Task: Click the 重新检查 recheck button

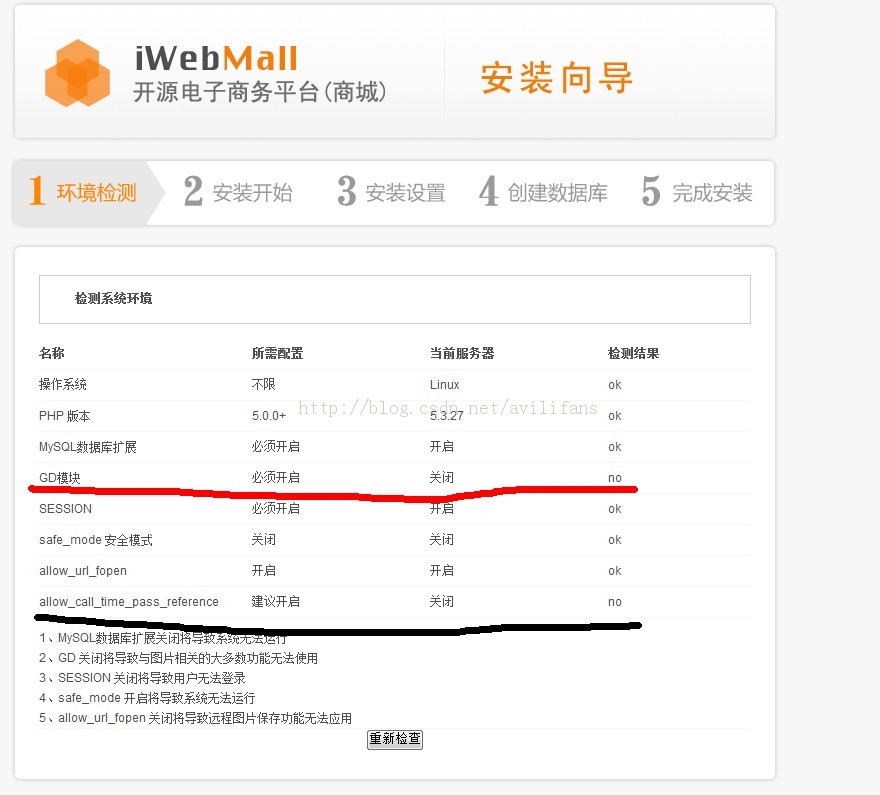Action: tap(395, 739)
